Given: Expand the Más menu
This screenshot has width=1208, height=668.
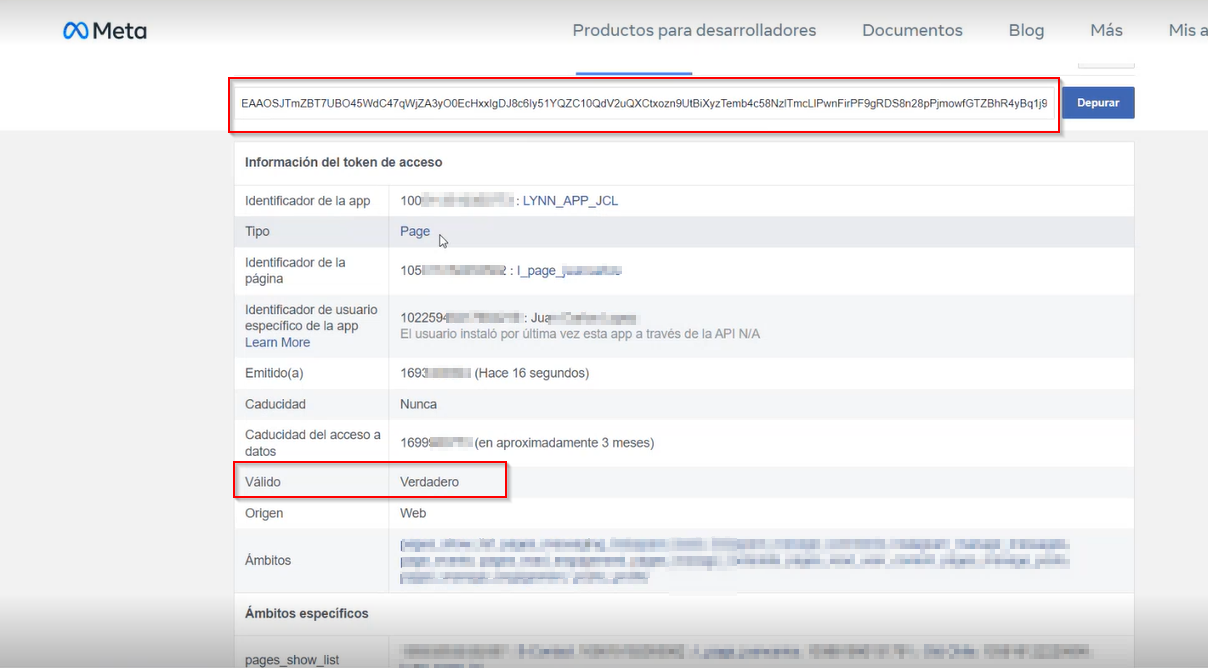Looking at the screenshot, I should (1106, 30).
